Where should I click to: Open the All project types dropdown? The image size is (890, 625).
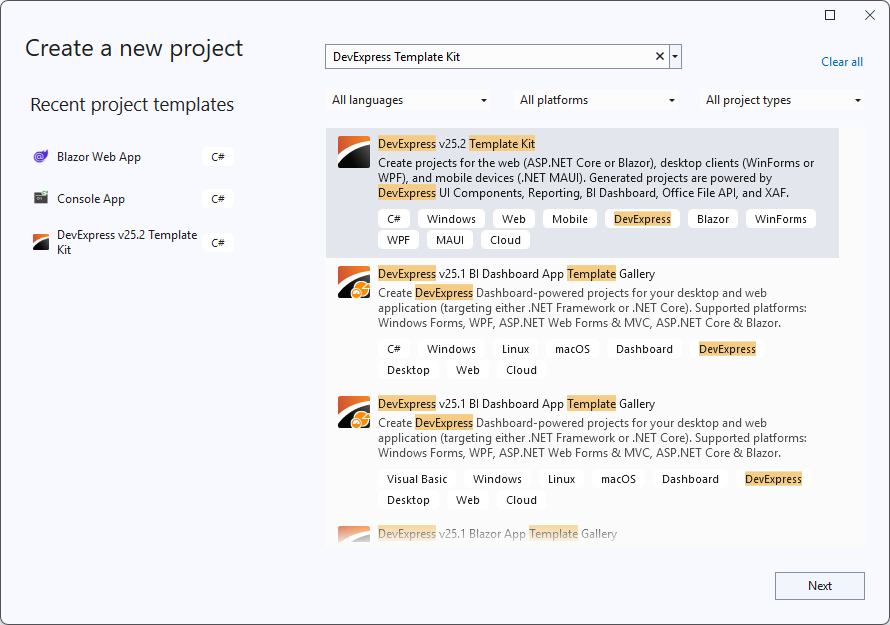tap(784, 100)
